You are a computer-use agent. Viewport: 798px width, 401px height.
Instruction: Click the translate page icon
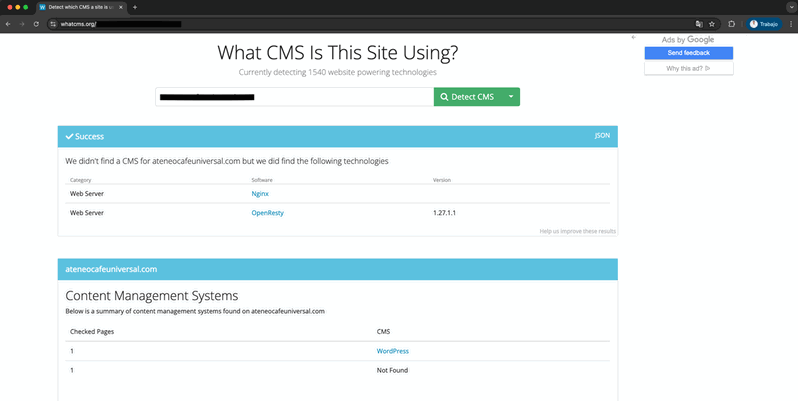tap(699, 24)
